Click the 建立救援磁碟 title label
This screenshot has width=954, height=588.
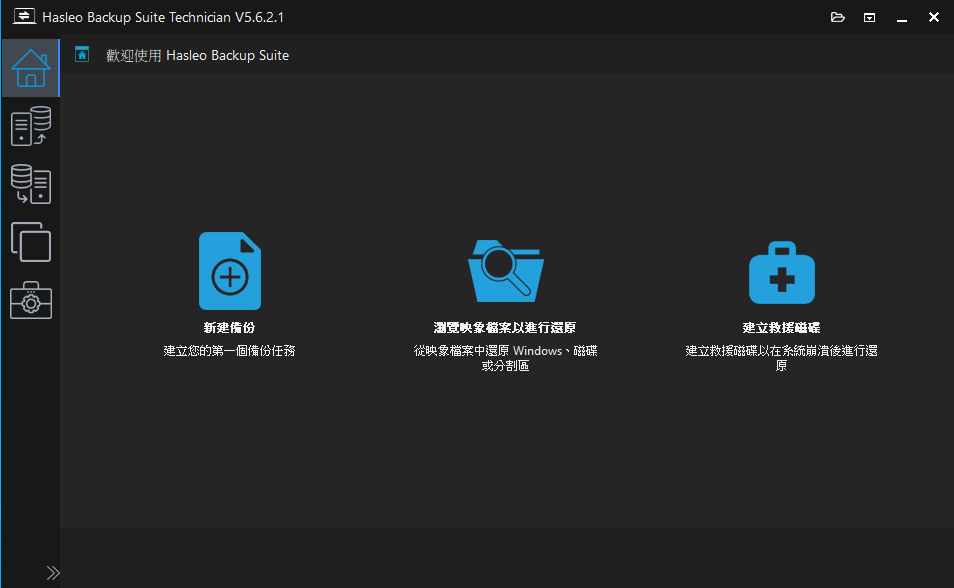(x=781, y=328)
